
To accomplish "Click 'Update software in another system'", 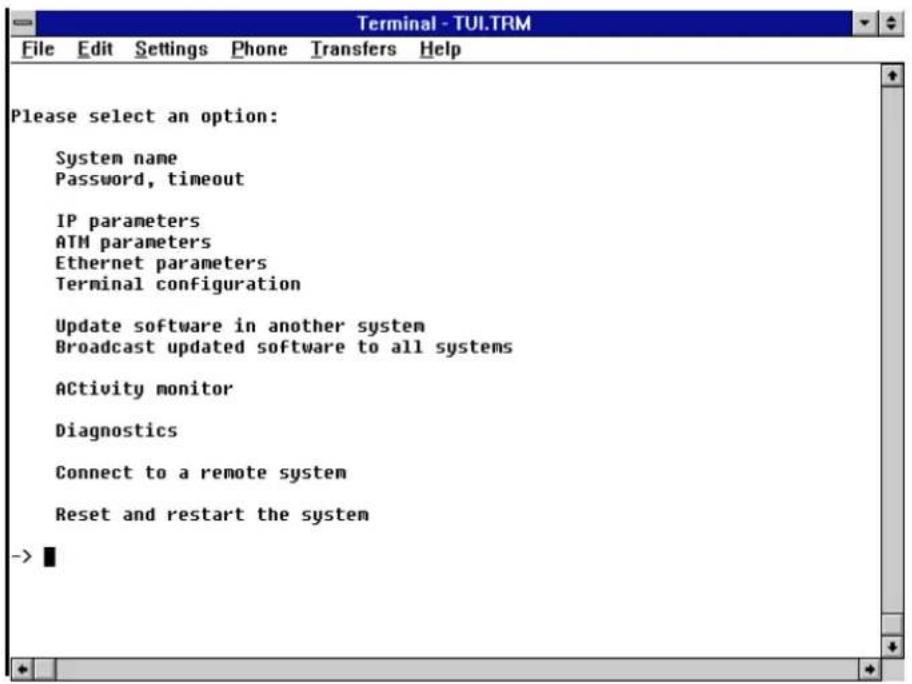I will pyautogui.click(x=240, y=326).
